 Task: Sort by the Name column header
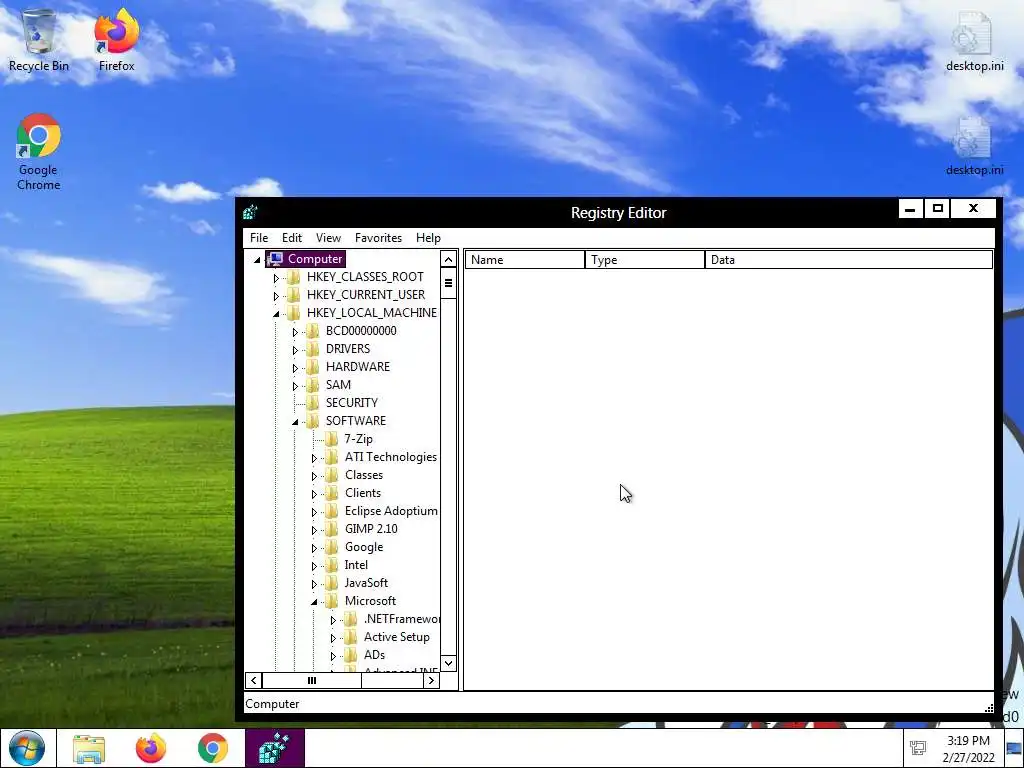(x=525, y=259)
